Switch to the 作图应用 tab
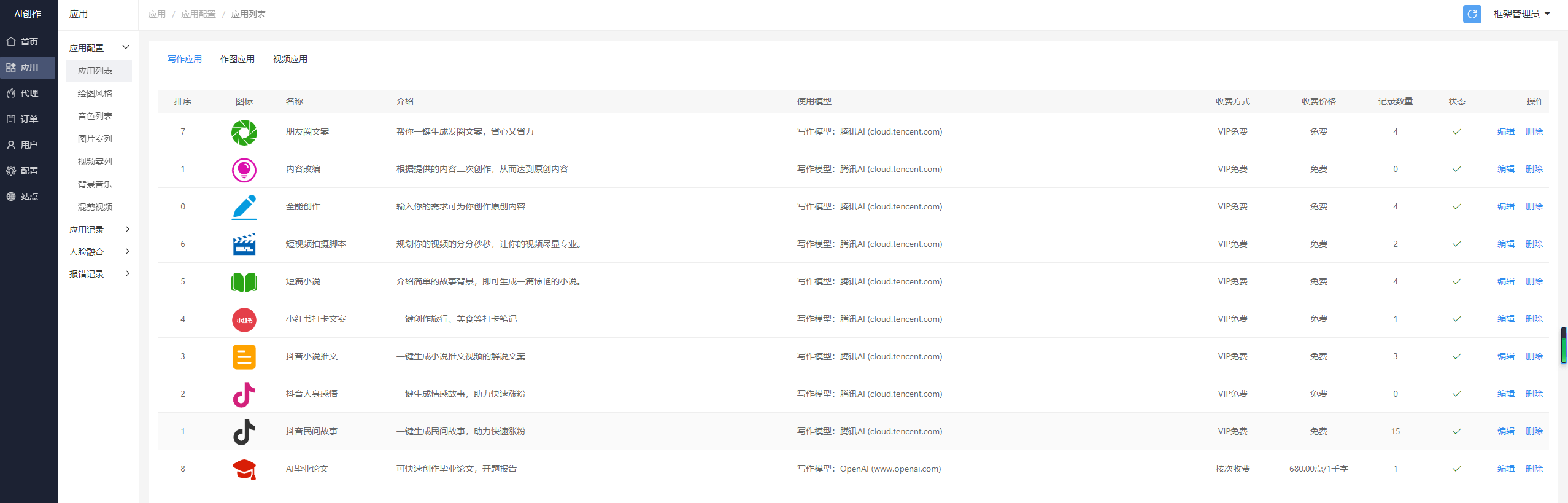This screenshot has width=1568, height=503. tap(237, 59)
